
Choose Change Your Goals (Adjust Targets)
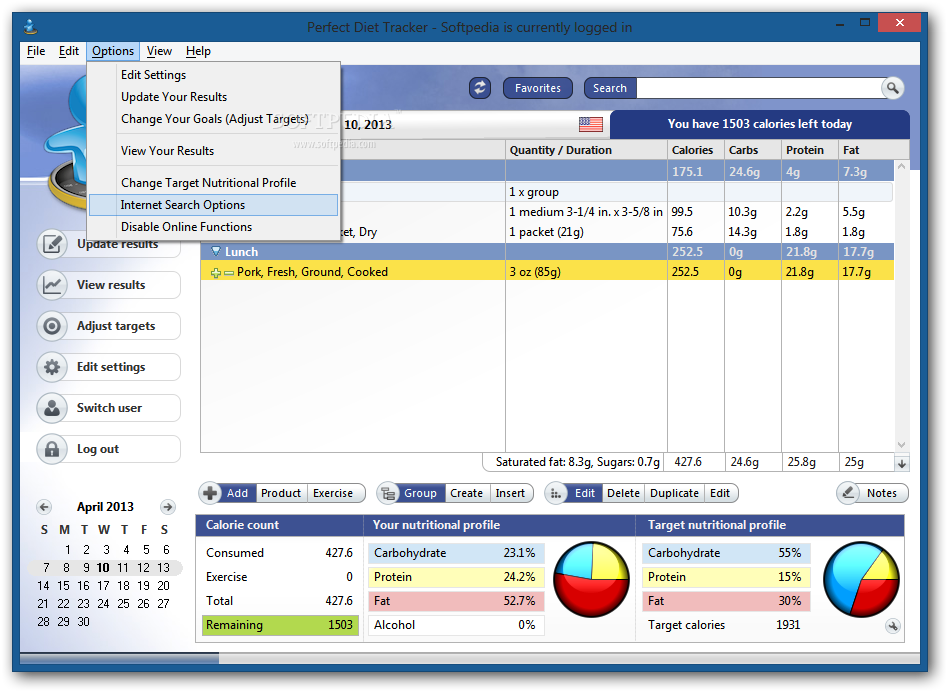coord(215,119)
